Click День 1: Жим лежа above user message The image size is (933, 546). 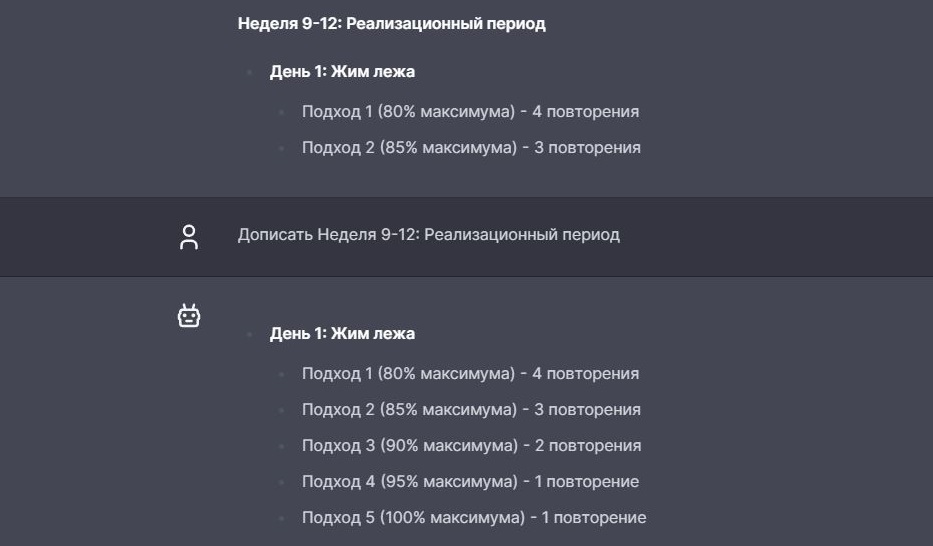[342, 71]
